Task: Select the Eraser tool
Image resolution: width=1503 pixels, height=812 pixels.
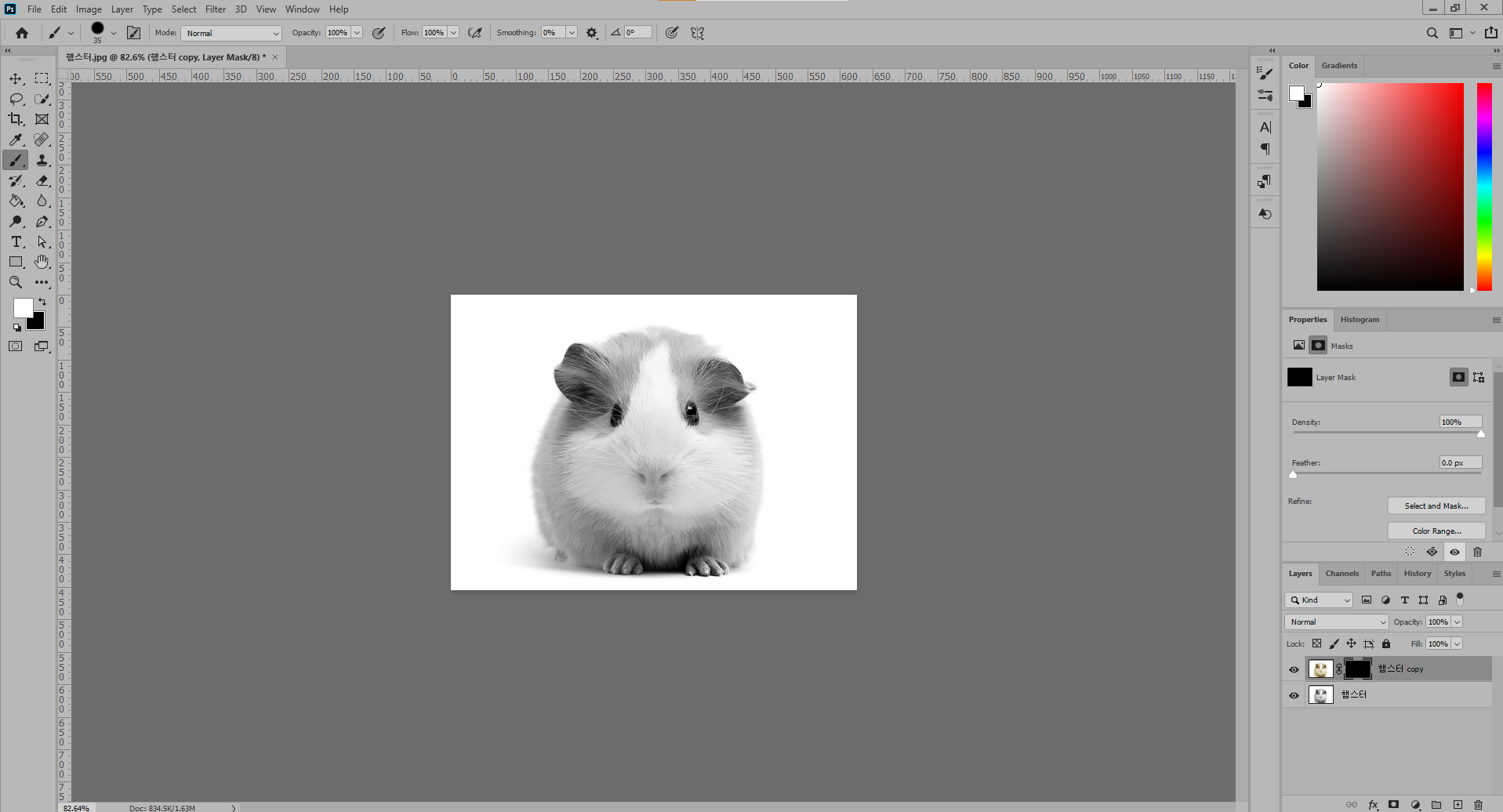Action: tap(42, 180)
